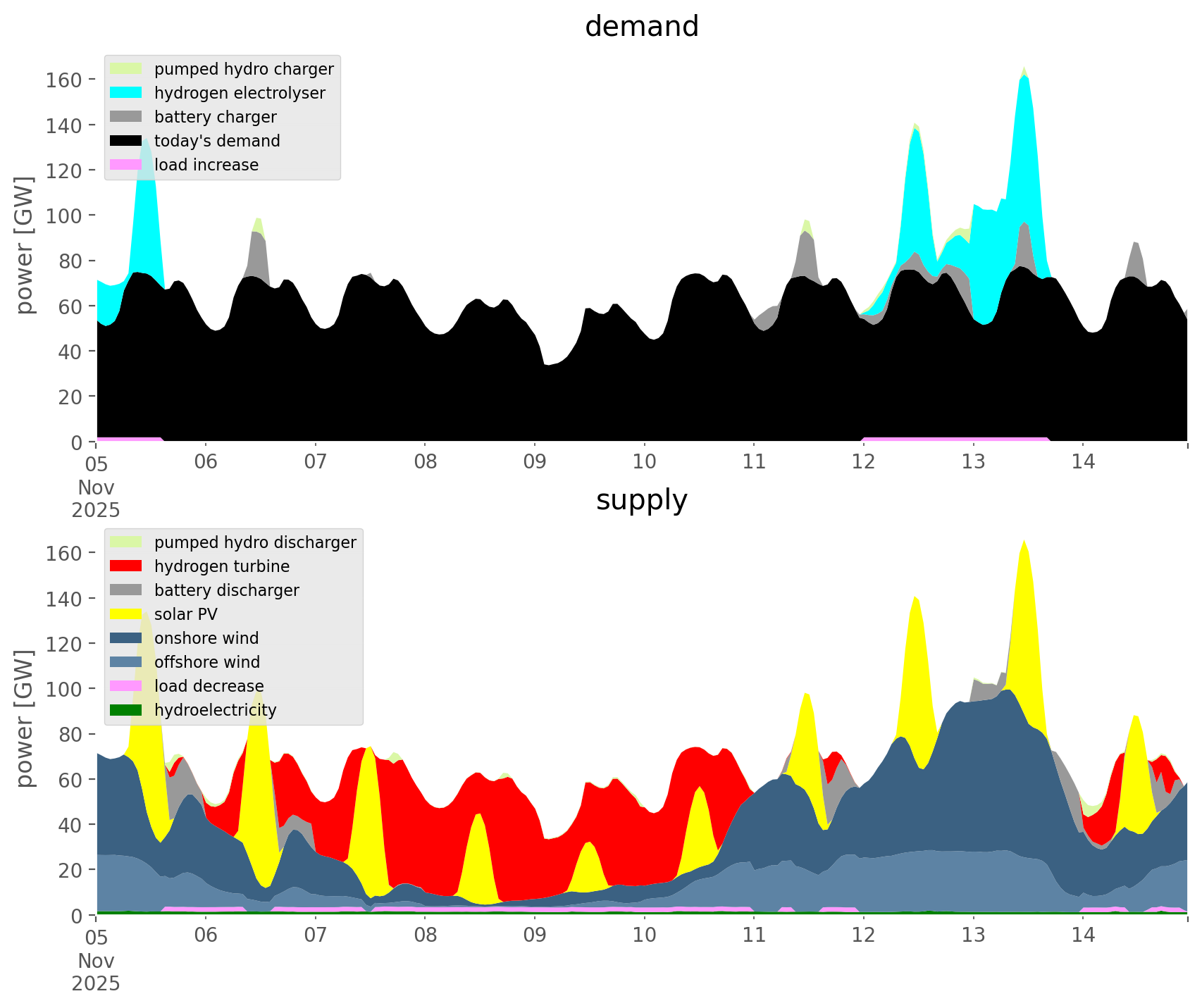Select the 100 y-axis tick on supply chart

(x=64, y=689)
